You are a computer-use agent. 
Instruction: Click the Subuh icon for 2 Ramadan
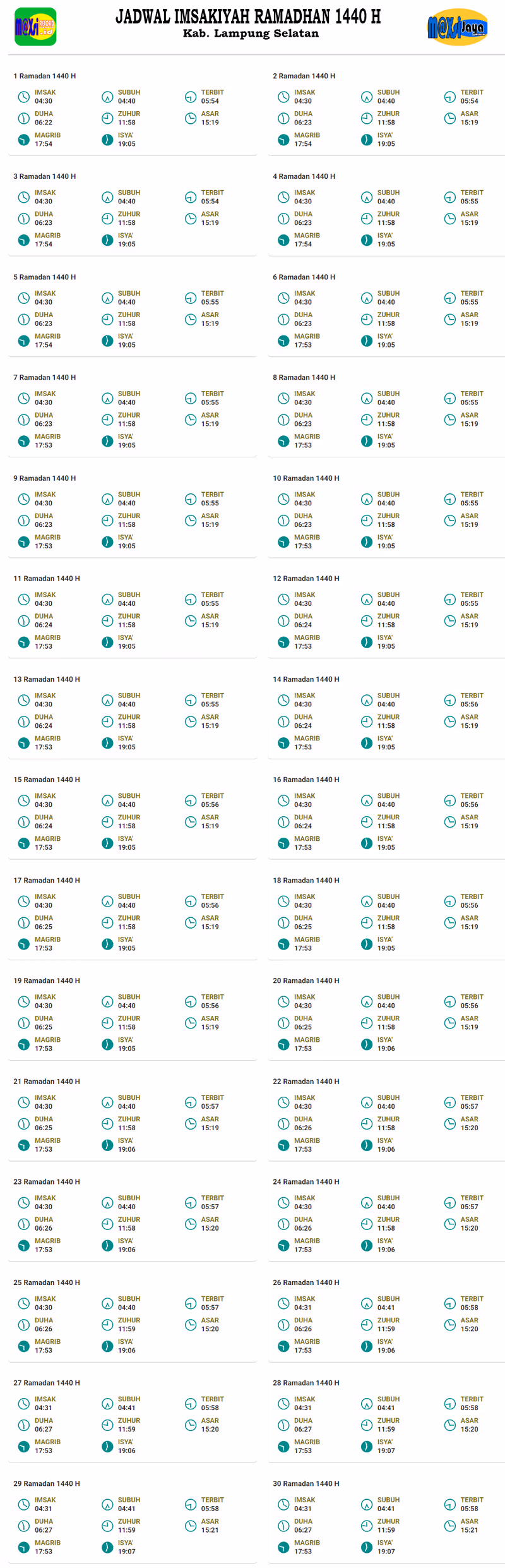point(367,97)
